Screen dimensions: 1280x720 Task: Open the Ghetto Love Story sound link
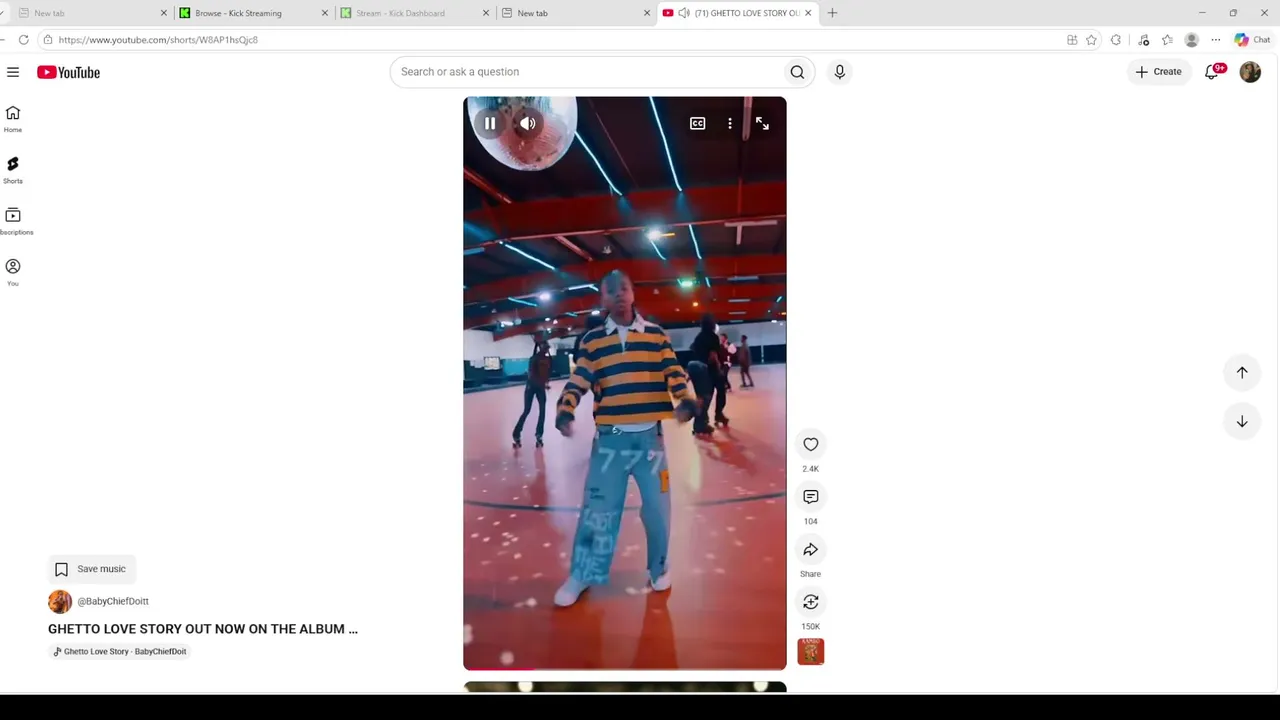(120, 652)
